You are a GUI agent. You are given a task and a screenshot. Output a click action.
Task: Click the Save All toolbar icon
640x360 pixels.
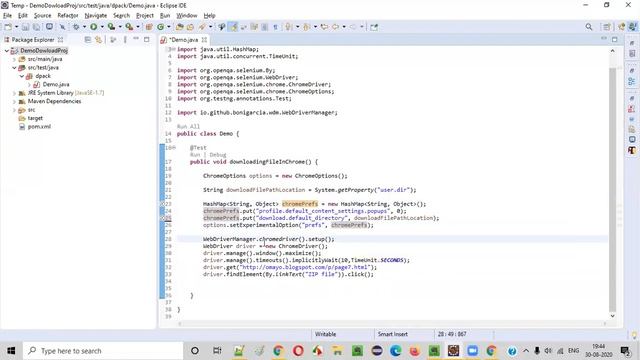click(x=36, y=27)
